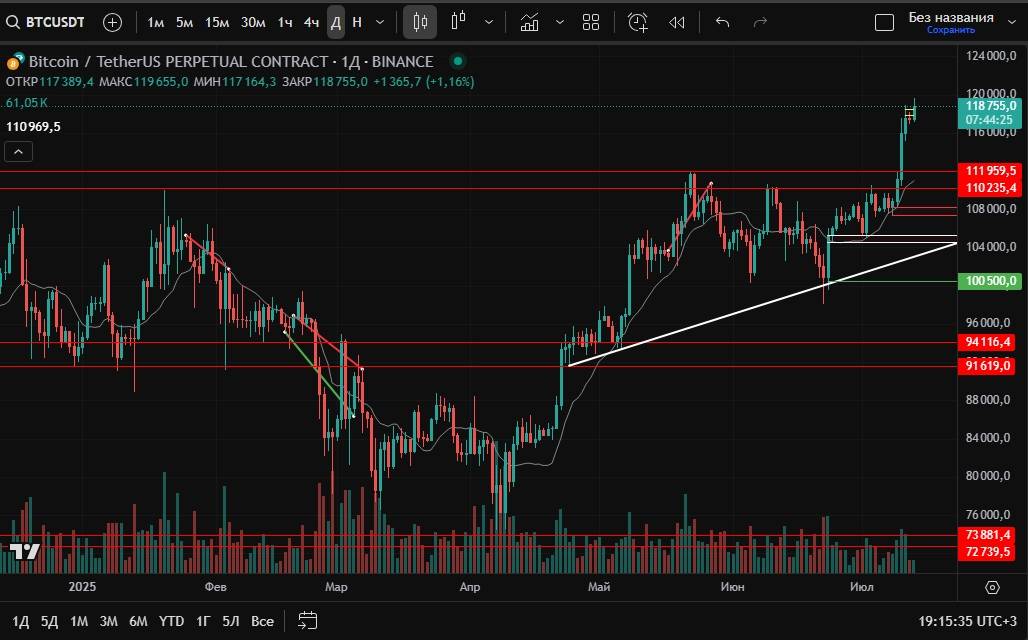Open the indicators chart icon
Image resolution: width=1028 pixels, height=640 pixels.
[x=530, y=22]
